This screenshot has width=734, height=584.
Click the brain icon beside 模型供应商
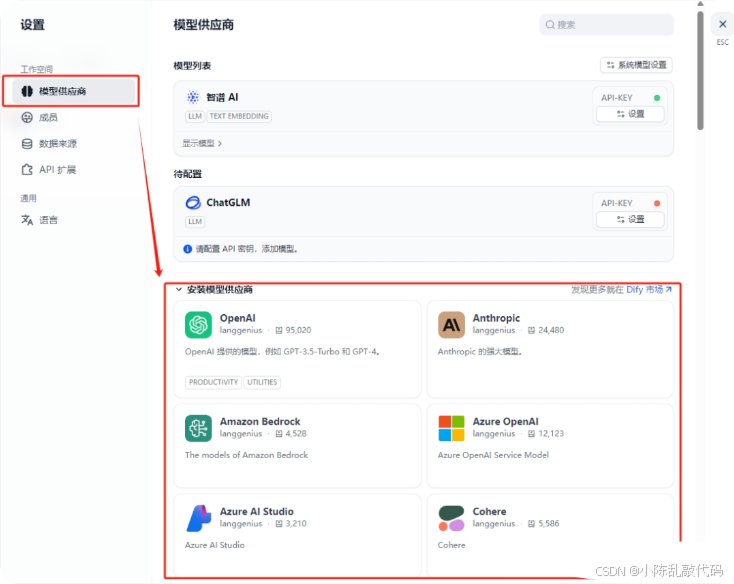click(x=27, y=91)
